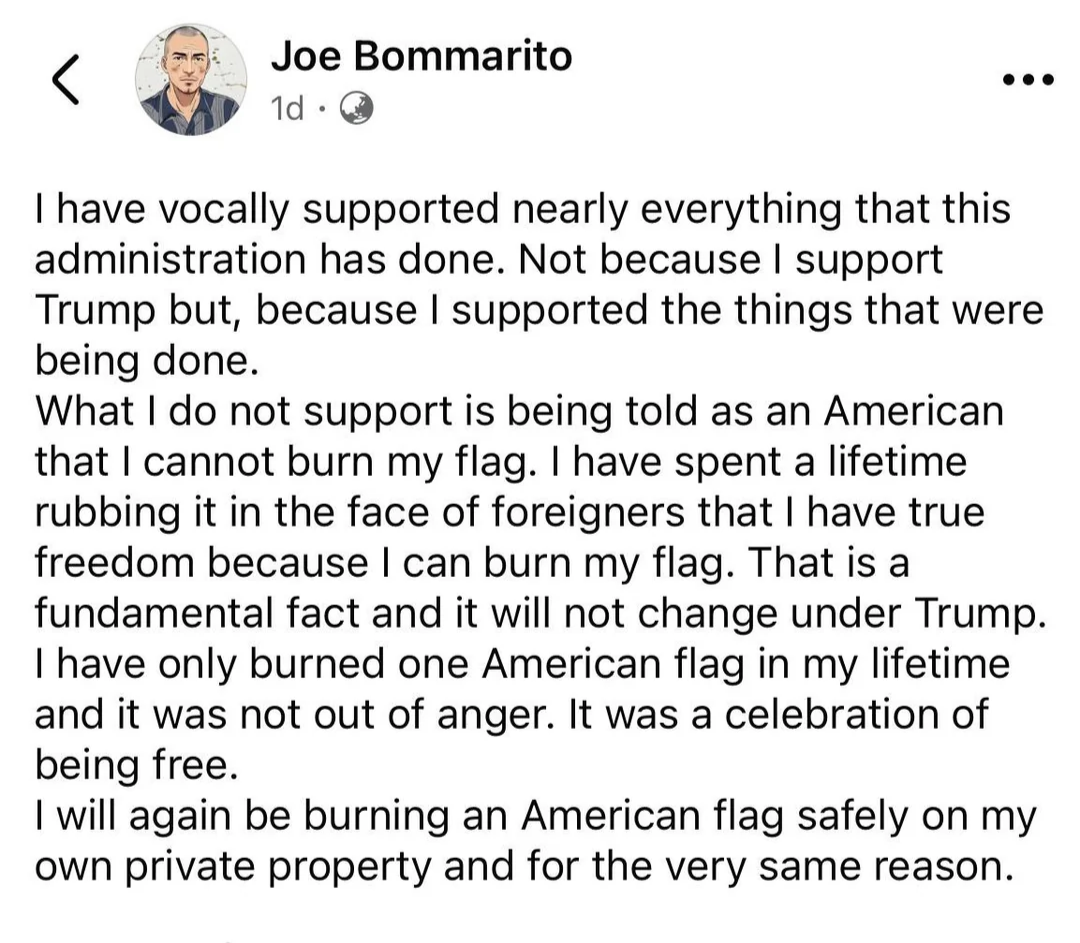Click the line starting "and it was not out"
Screen dimensions: 1080x943
point(511,714)
